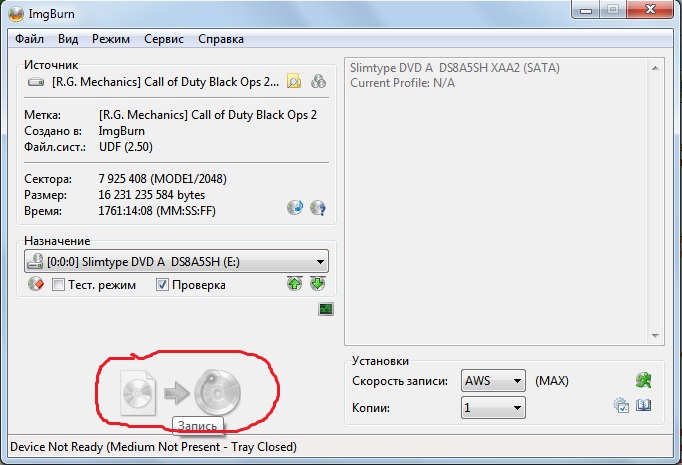Open the Сервис menu

coord(164,39)
